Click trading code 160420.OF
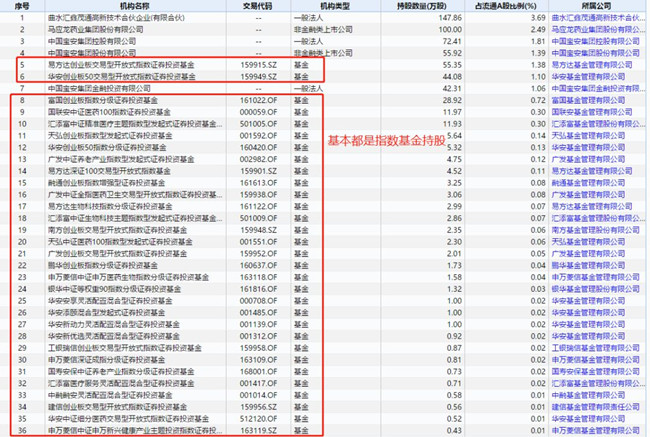Viewport: 650px width, 437px height. click(x=259, y=147)
